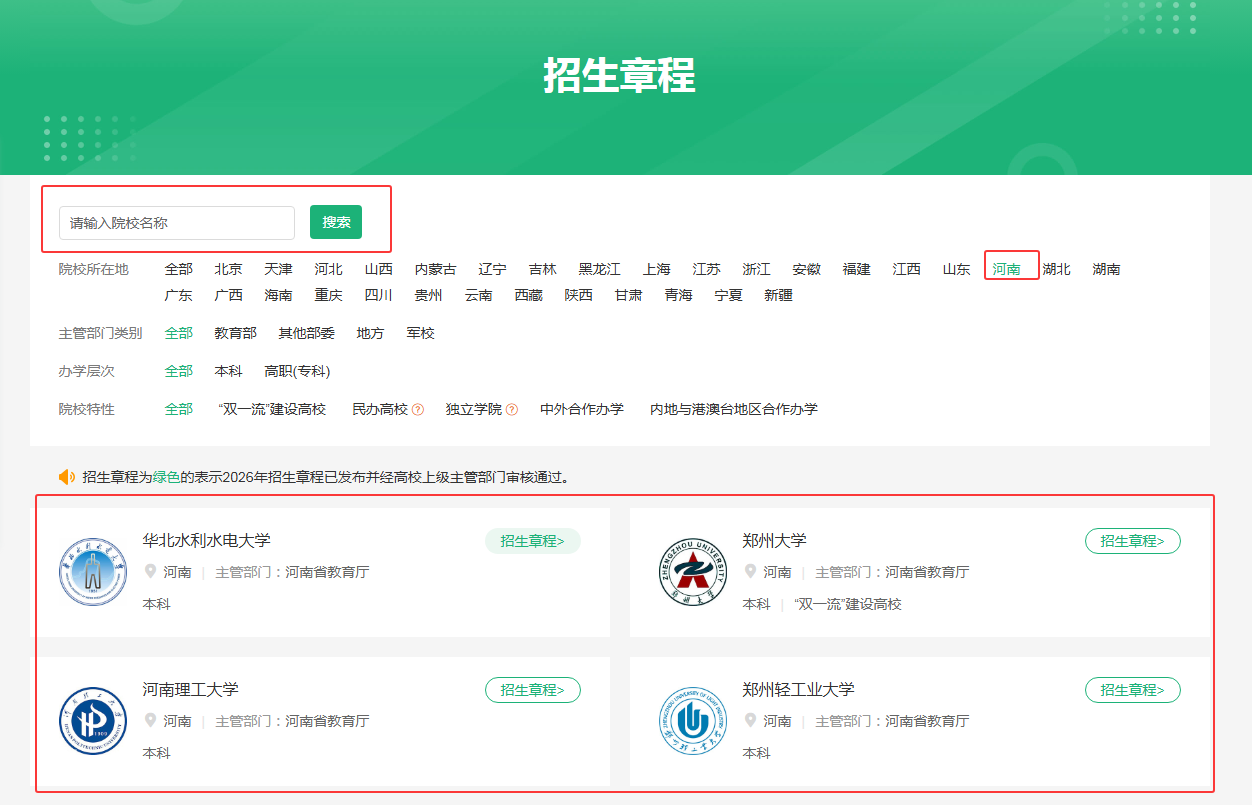Filter schools by 吉林

pyautogui.click(x=543, y=269)
